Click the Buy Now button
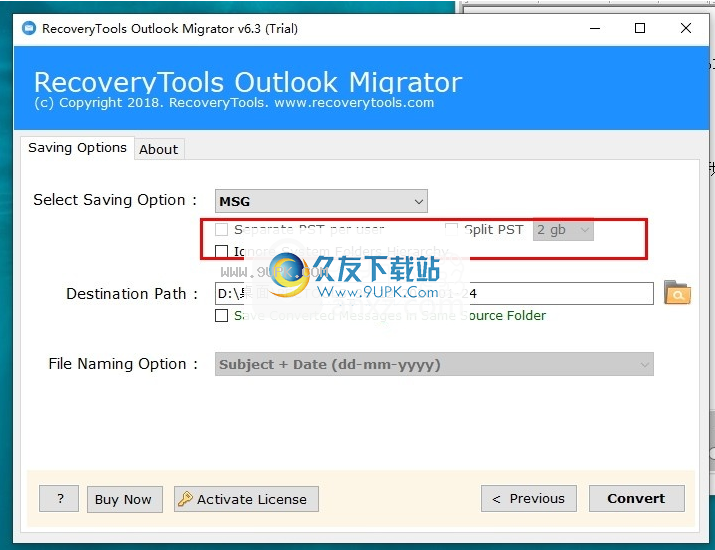This screenshot has width=715, height=550. [124, 499]
